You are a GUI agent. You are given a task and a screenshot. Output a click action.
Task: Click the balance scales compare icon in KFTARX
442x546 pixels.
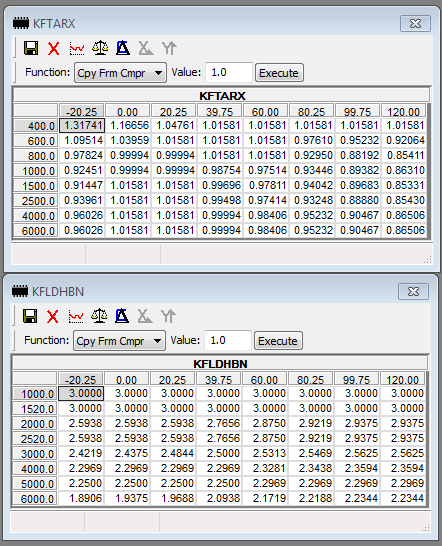pos(100,48)
